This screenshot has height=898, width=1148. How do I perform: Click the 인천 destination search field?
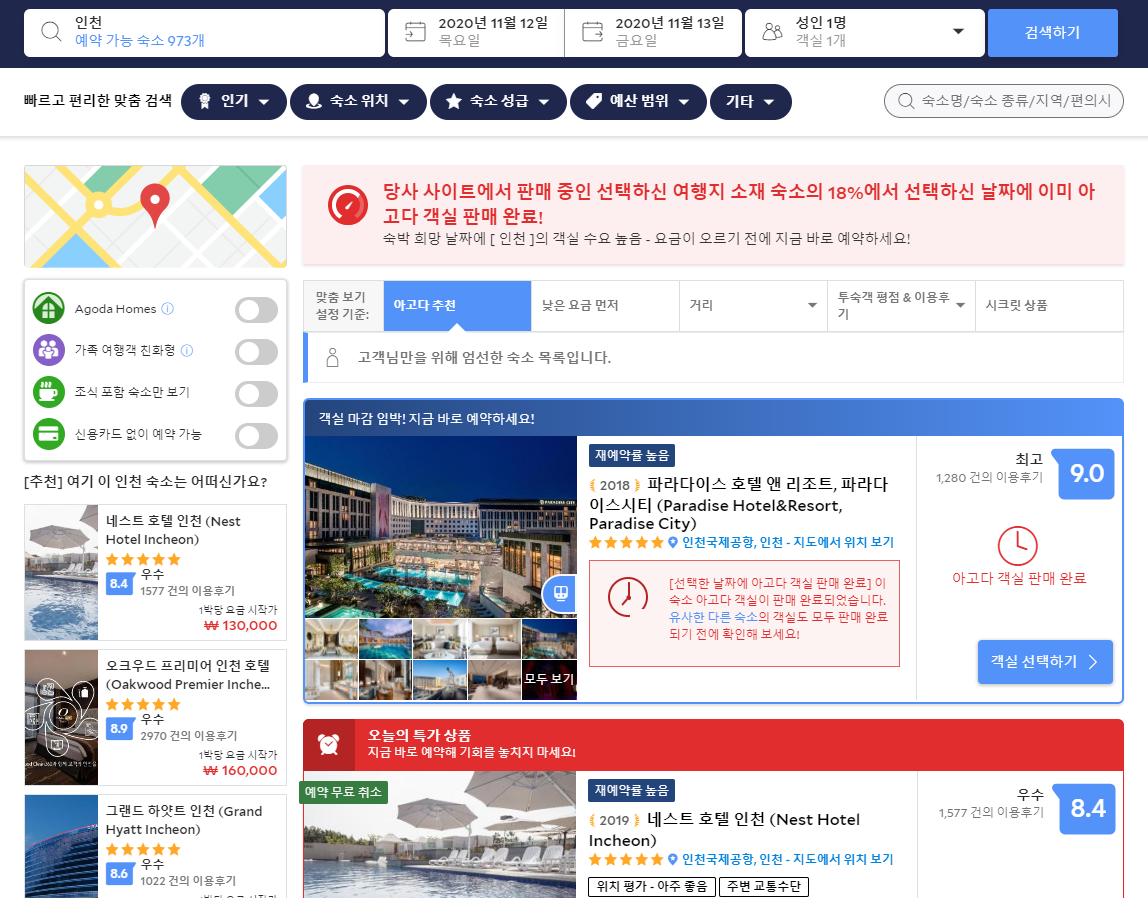click(204, 32)
